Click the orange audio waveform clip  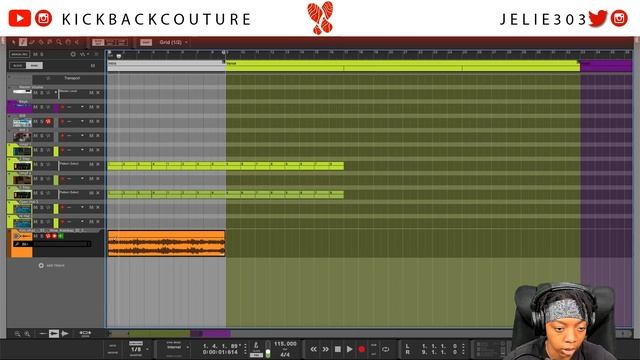[166, 244]
